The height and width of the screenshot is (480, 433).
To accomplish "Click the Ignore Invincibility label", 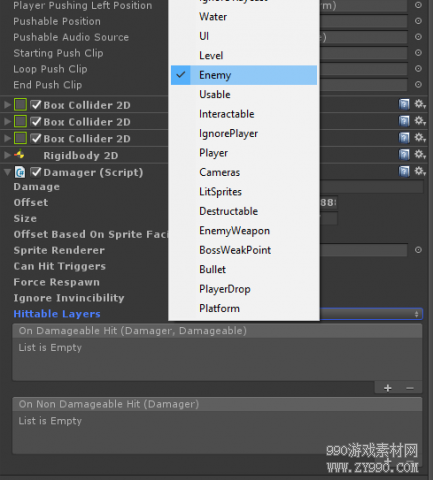I will click(x=69, y=298).
